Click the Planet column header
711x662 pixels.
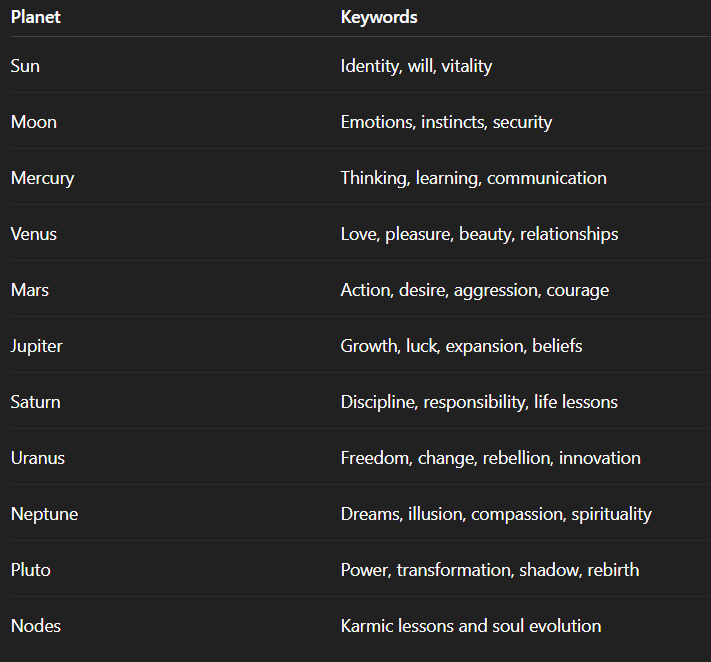click(36, 17)
